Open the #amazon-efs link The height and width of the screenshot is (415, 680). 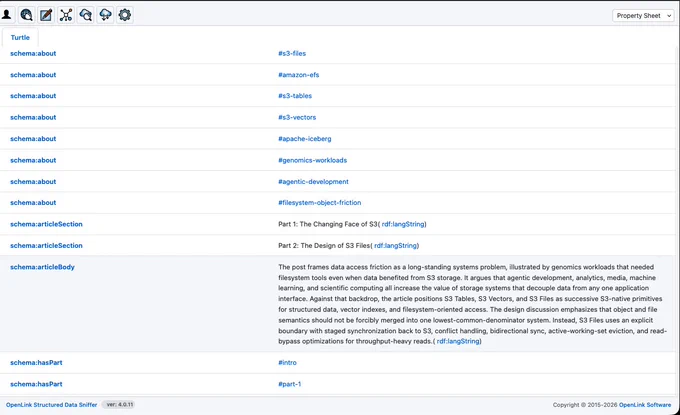coord(298,75)
